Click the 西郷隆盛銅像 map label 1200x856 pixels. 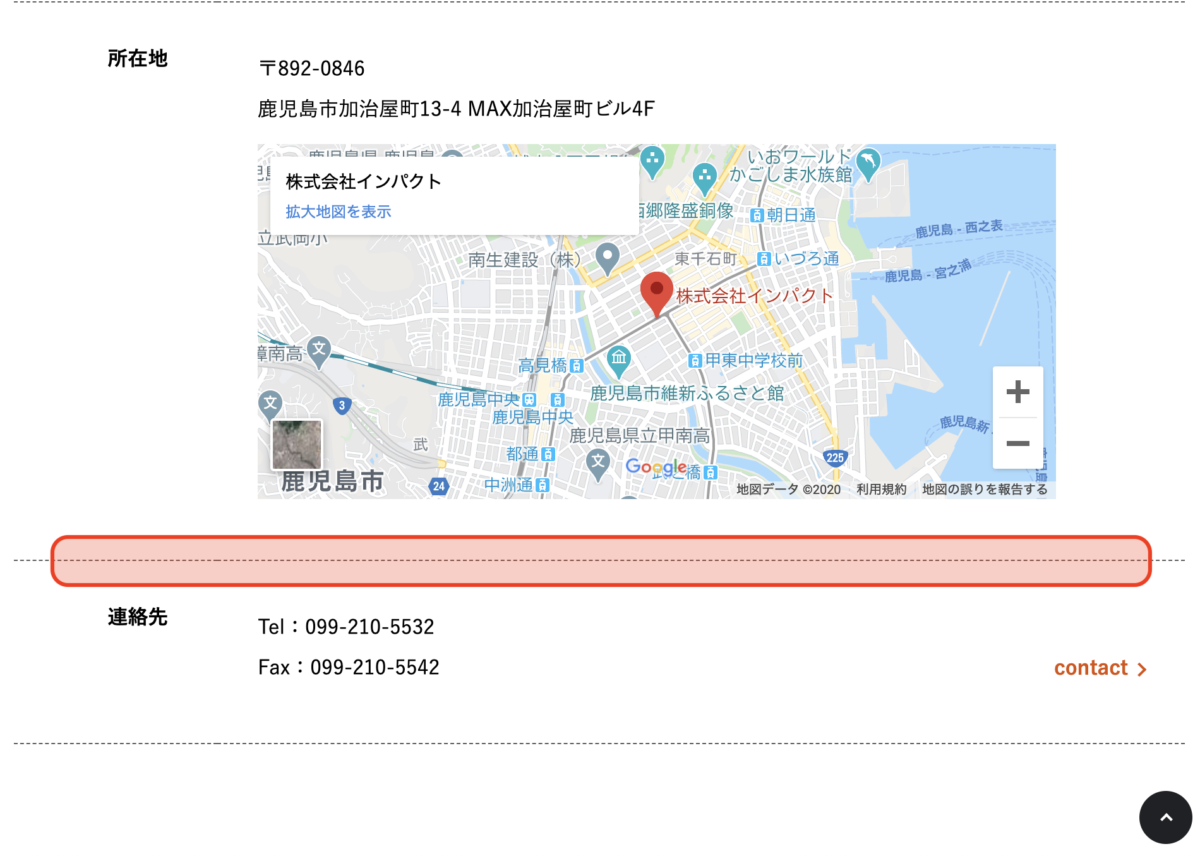[683, 211]
